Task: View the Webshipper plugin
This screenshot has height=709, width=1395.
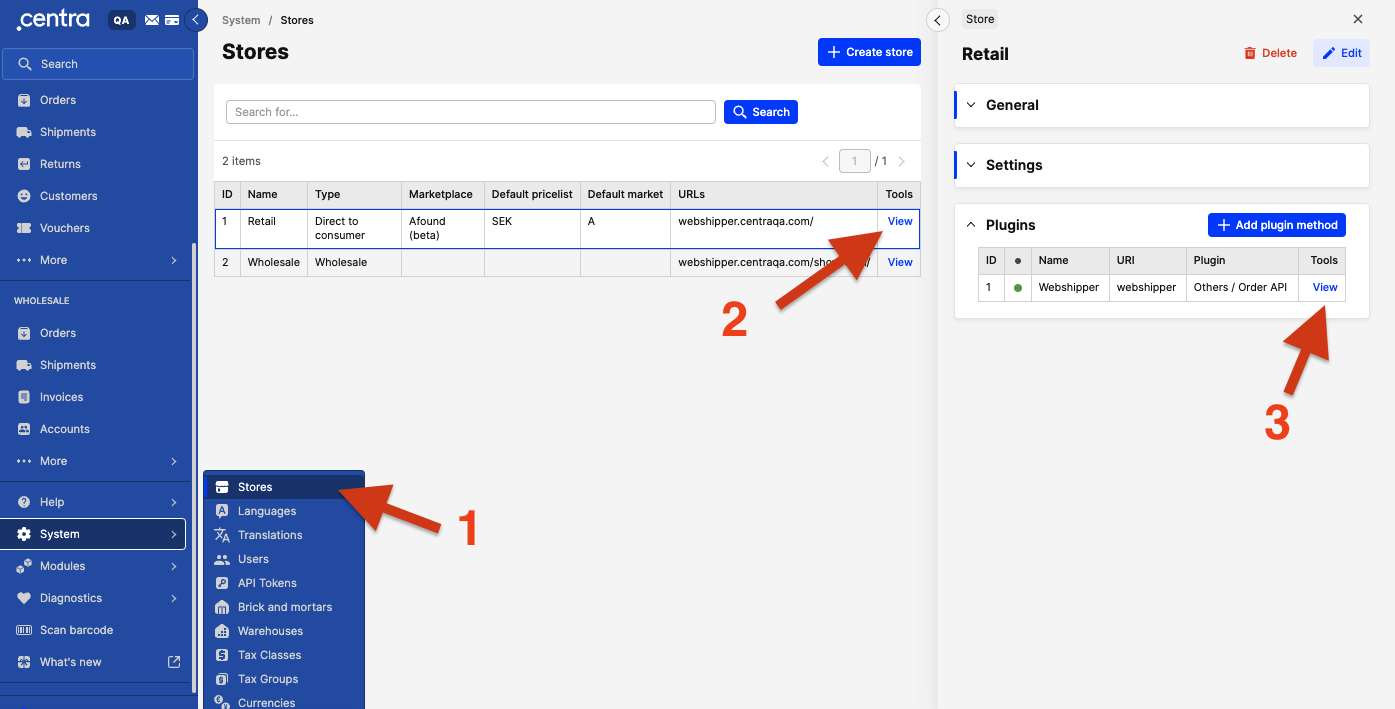Action: pos(1324,287)
